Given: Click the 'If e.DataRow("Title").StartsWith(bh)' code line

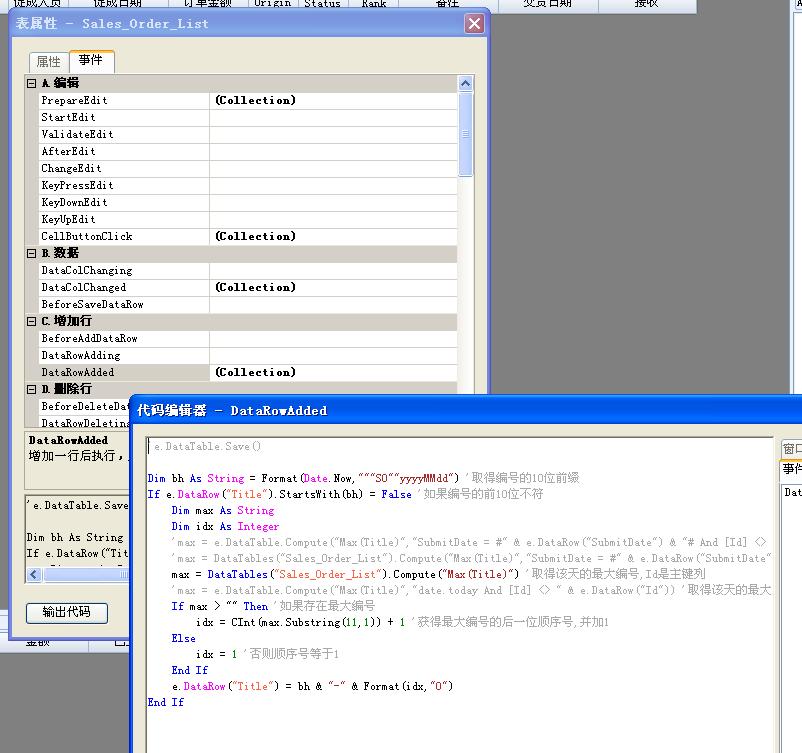Looking at the screenshot, I should point(345,494).
